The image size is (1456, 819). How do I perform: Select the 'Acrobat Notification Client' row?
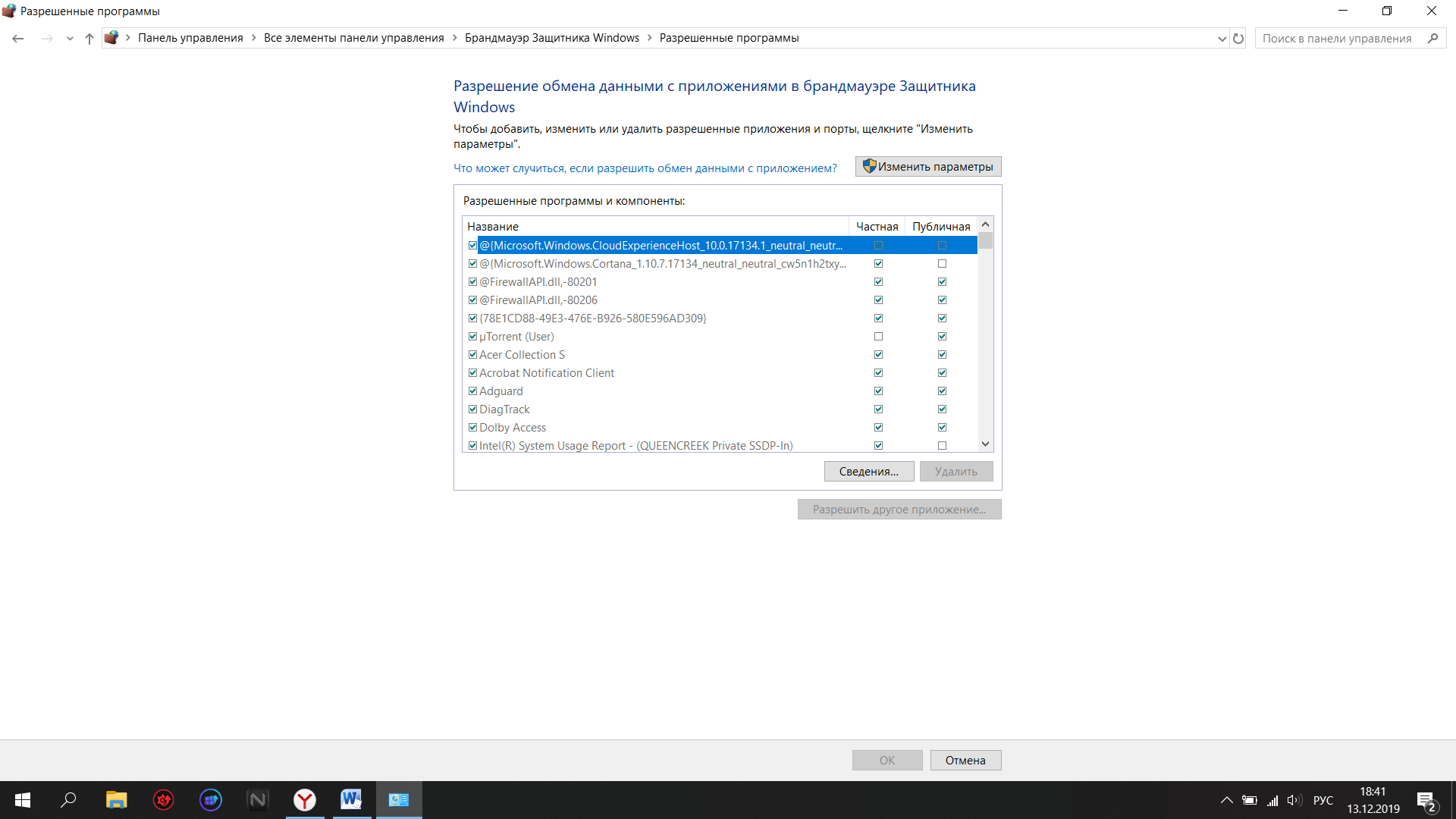point(720,373)
